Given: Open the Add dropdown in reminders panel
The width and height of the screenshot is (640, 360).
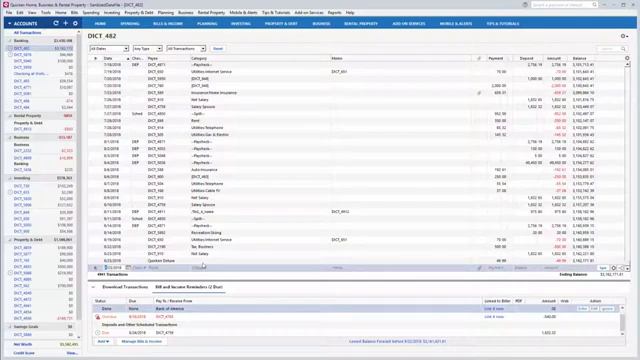Looking at the screenshot, I should point(103,341).
